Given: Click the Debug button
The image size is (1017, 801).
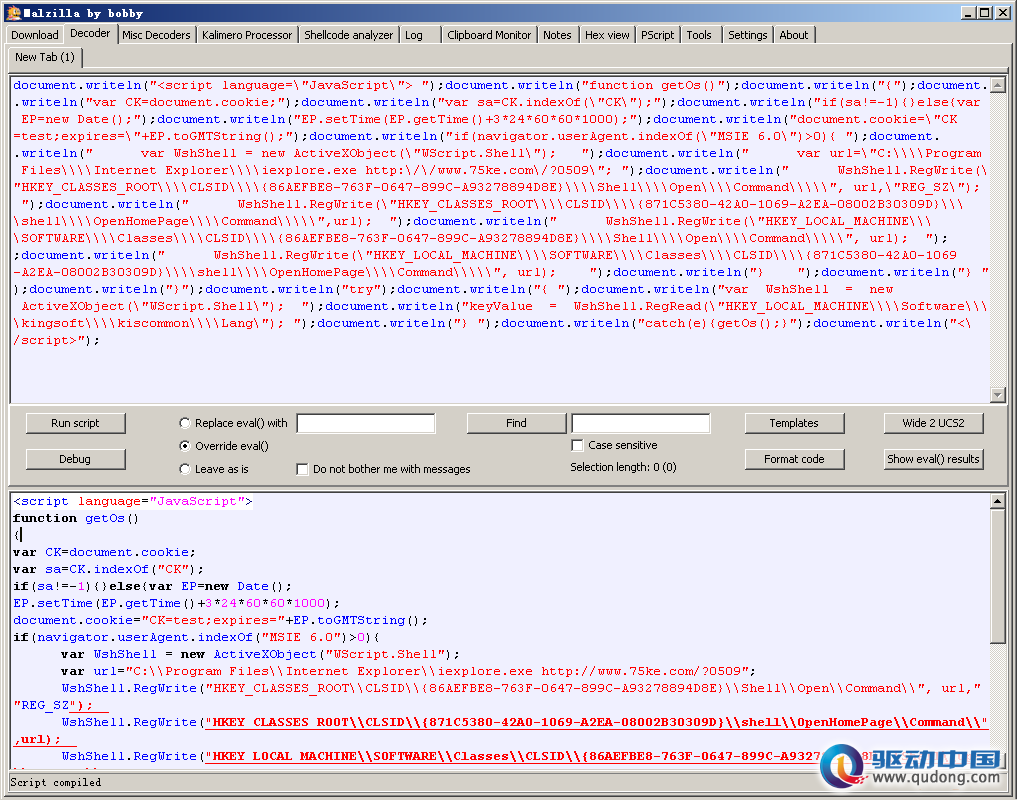Looking at the screenshot, I should 75,459.
